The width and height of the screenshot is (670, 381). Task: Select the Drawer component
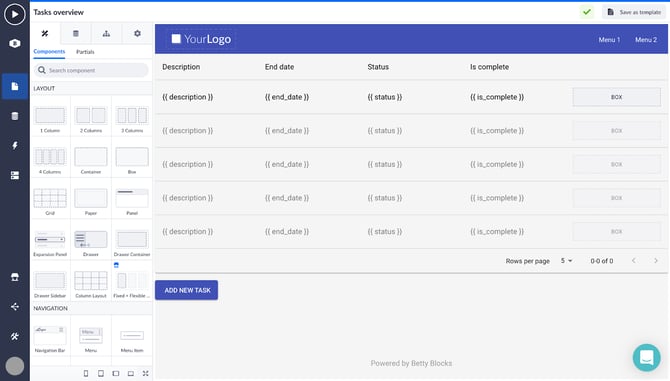91,243
